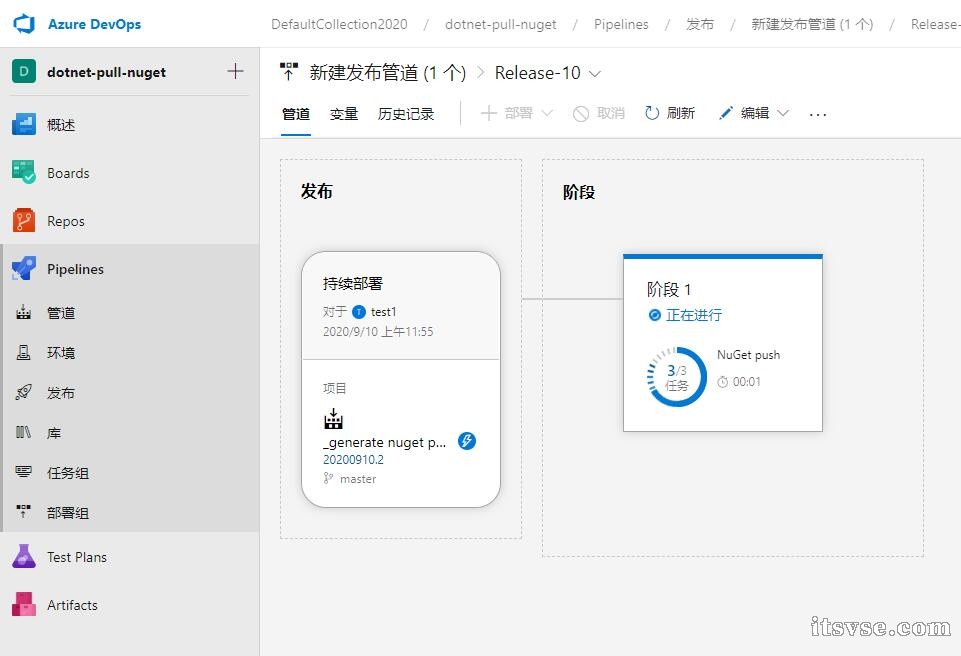Switch to the 变量 variables tab
961x656 pixels.
click(x=344, y=114)
